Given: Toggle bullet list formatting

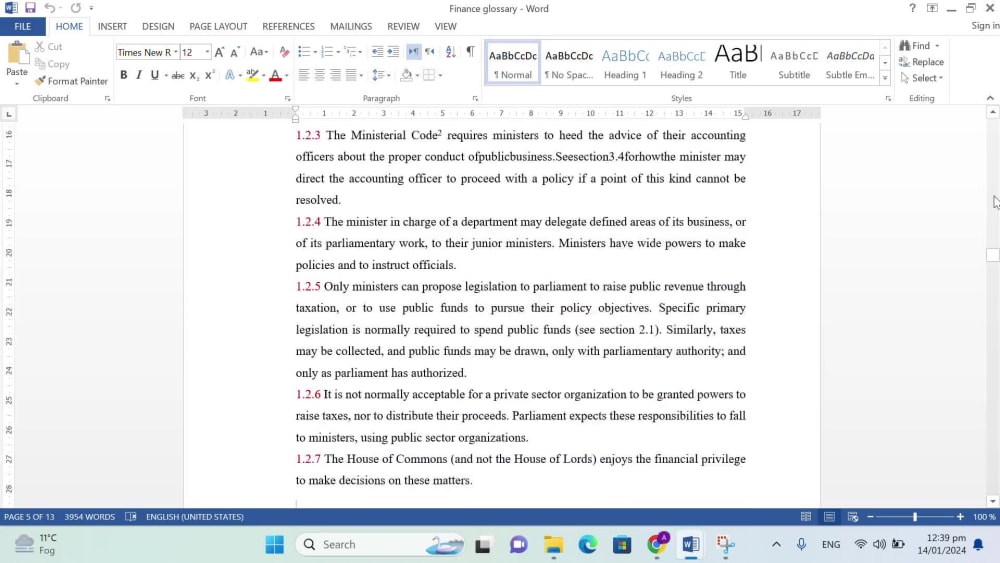Looking at the screenshot, I should [304, 52].
